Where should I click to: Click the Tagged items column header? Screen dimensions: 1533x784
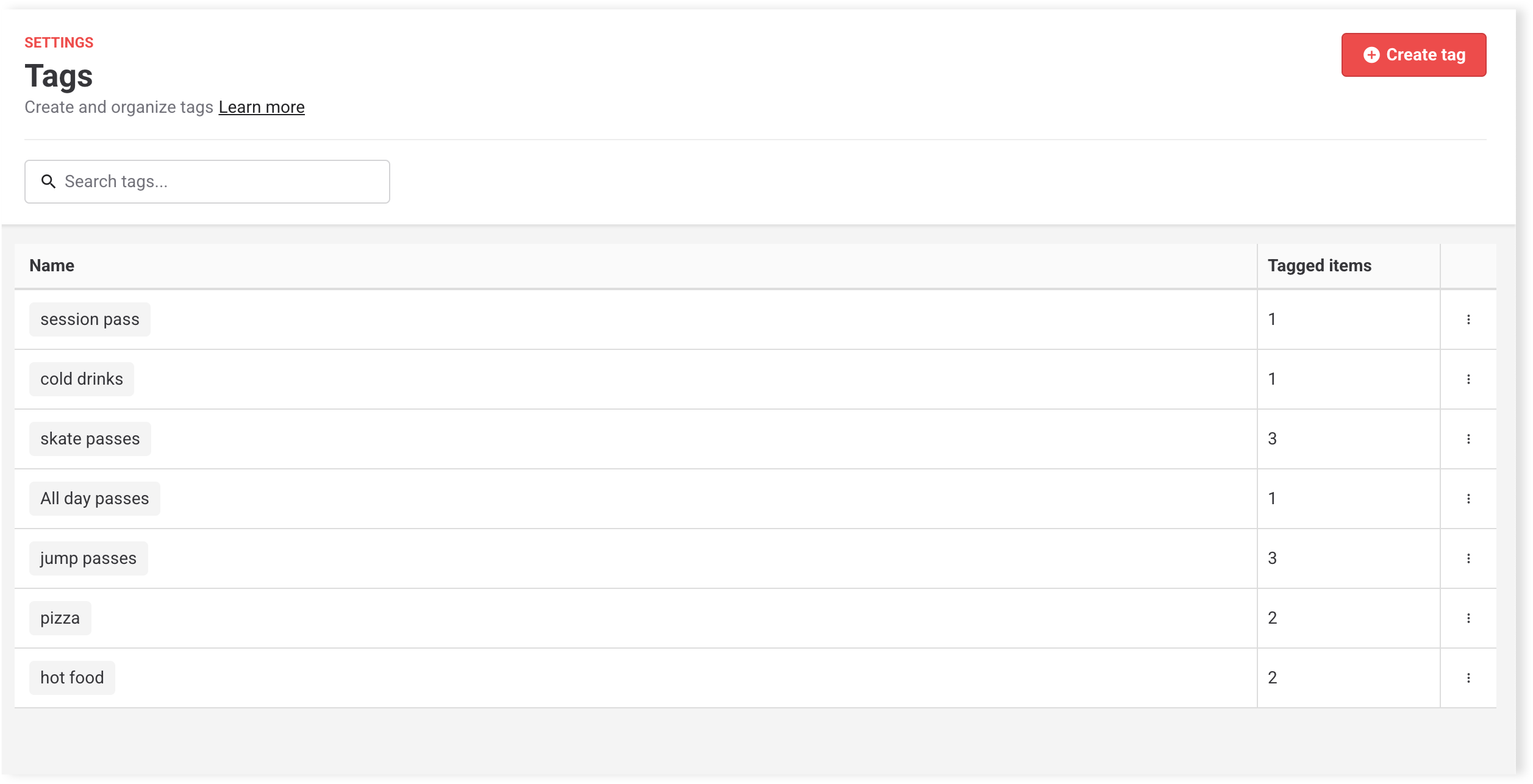[1320, 266]
